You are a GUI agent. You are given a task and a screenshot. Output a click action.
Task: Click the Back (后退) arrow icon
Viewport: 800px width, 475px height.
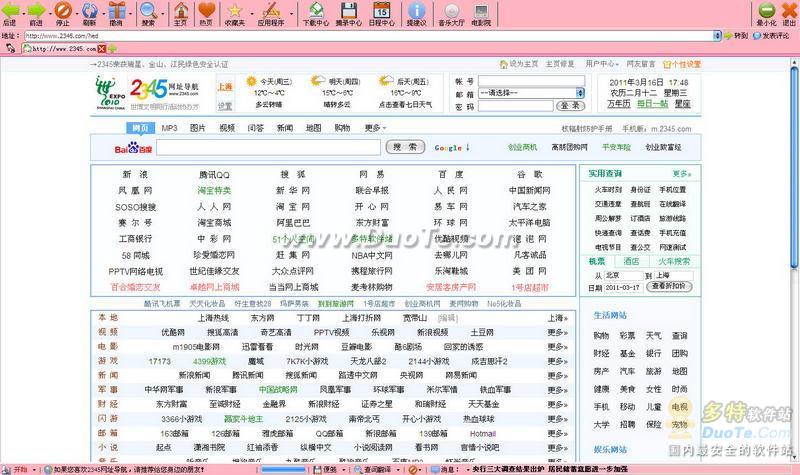point(10,10)
